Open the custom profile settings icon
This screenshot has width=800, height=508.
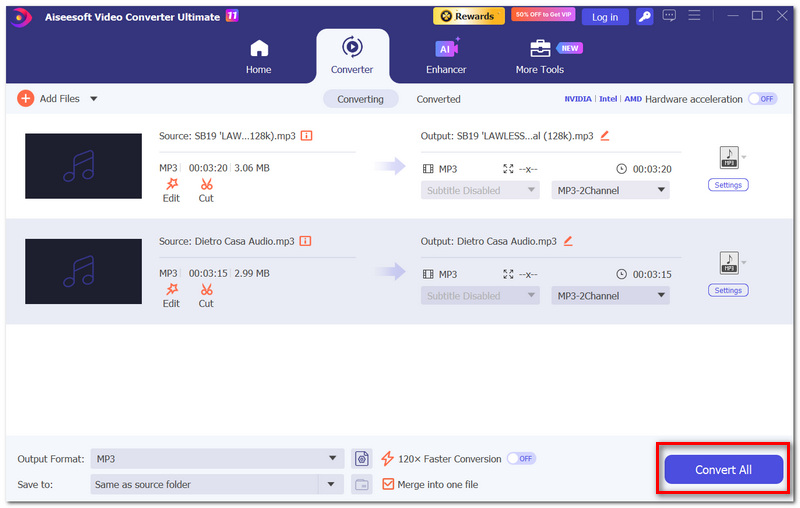click(362, 459)
